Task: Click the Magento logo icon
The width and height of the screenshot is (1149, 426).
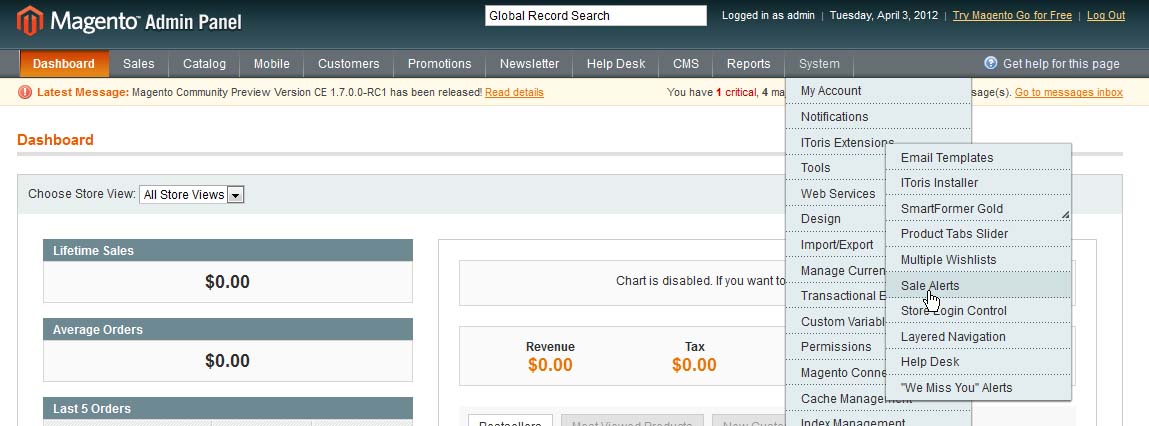Action: (x=30, y=20)
